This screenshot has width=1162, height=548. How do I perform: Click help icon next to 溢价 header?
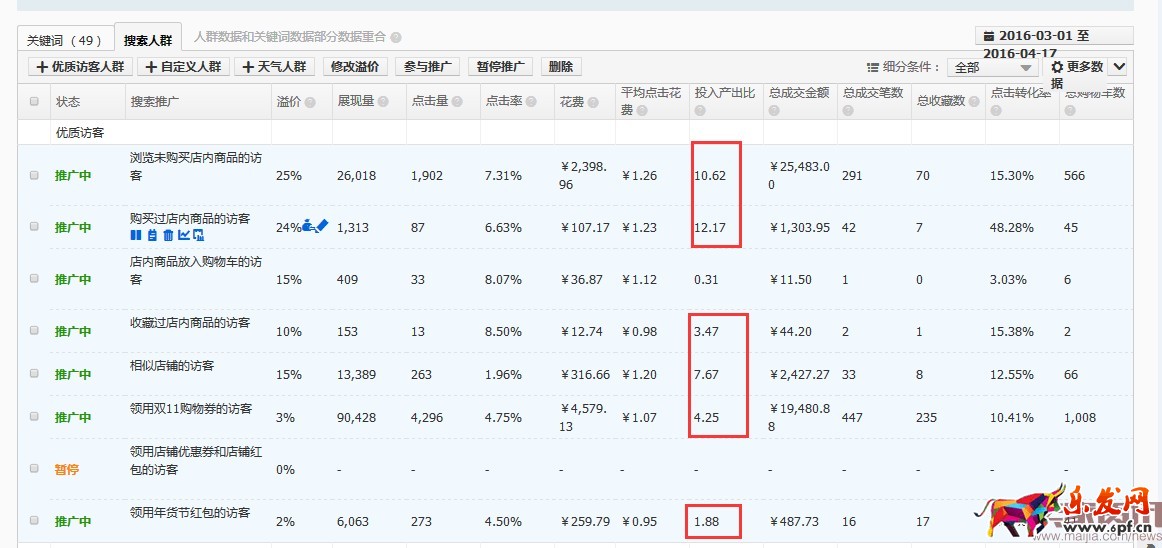click(x=310, y=102)
